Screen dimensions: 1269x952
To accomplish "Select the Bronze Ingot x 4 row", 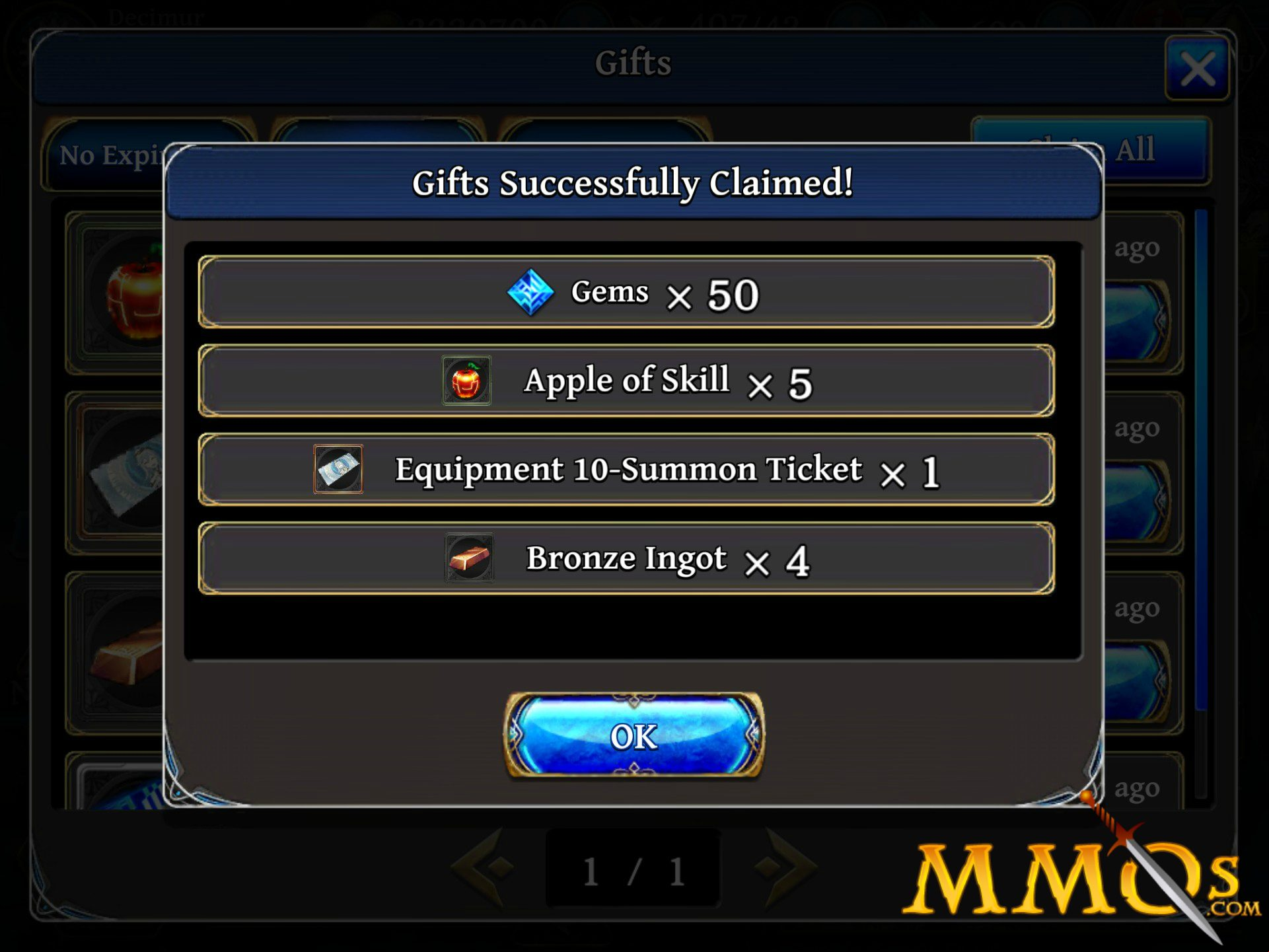I will [x=626, y=558].
